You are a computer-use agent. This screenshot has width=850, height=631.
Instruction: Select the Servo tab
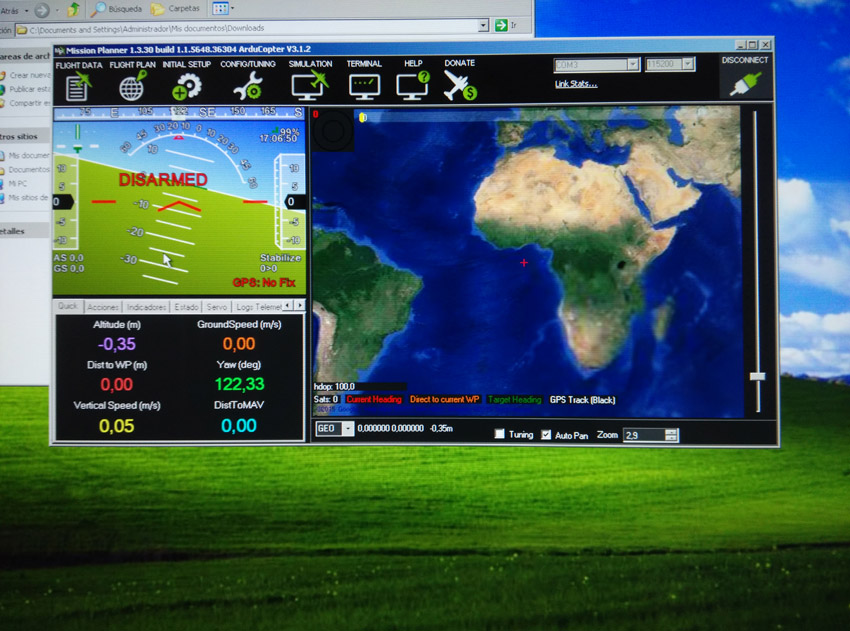pos(215,306)
